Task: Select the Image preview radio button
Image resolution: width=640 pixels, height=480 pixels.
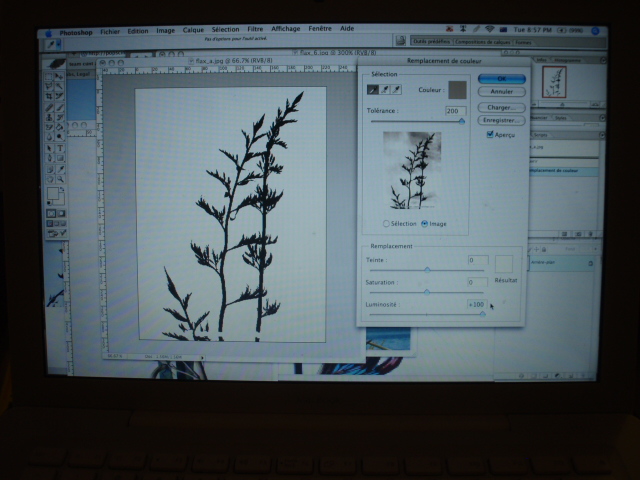Action: coord(424,224)
